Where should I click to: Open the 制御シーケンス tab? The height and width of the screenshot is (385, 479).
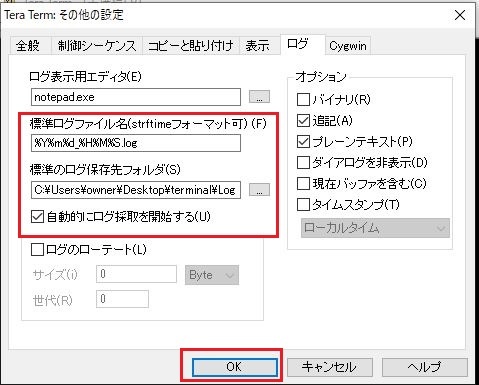(97, 45)
